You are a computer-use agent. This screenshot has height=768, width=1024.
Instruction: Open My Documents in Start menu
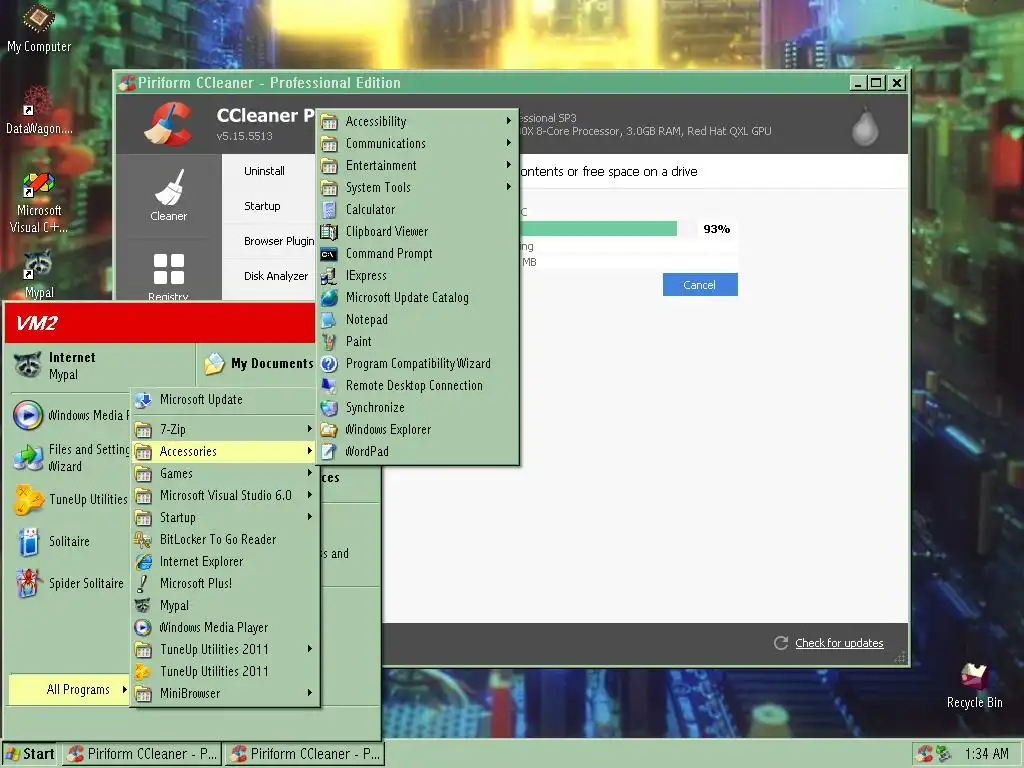click(x=259, y=364)
